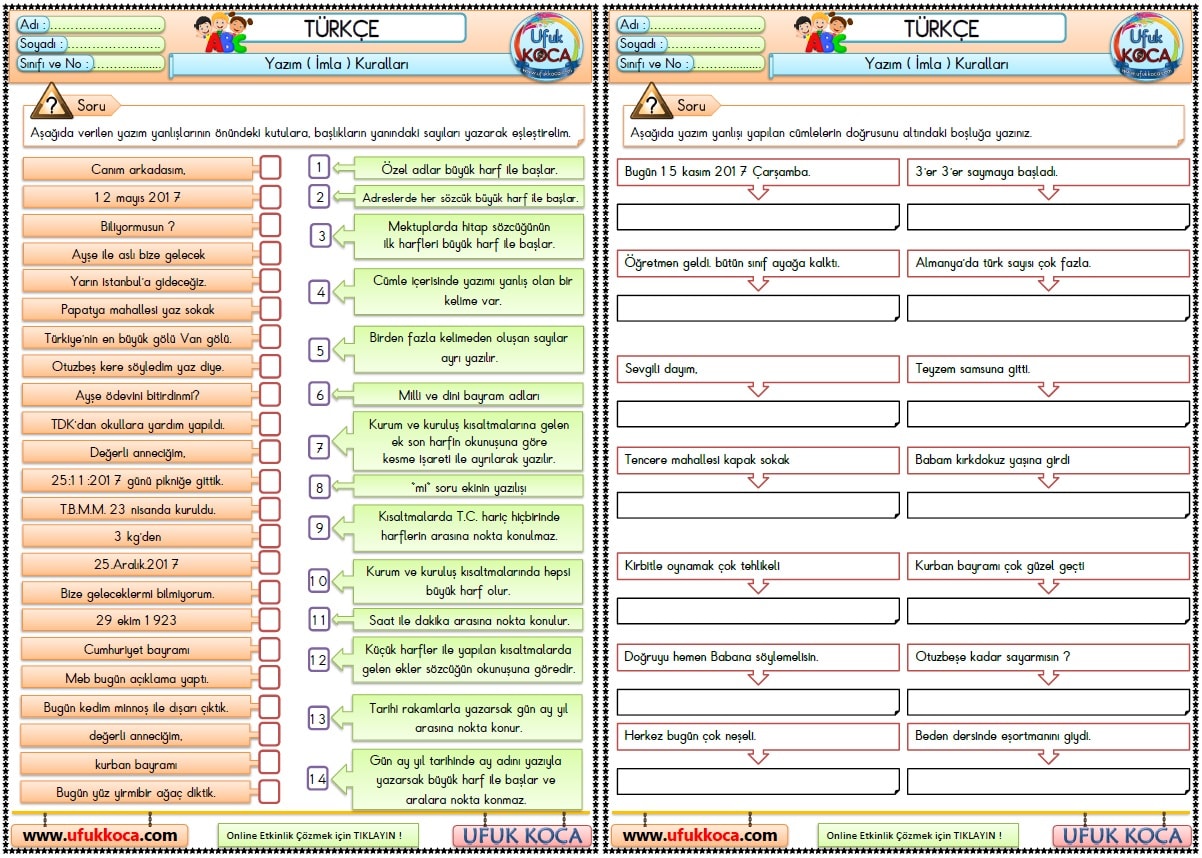The image size is (1202, 858).
Task: Tick the box beside "Papatya mahallesi yaz sokak"
Action: [270, 308]
